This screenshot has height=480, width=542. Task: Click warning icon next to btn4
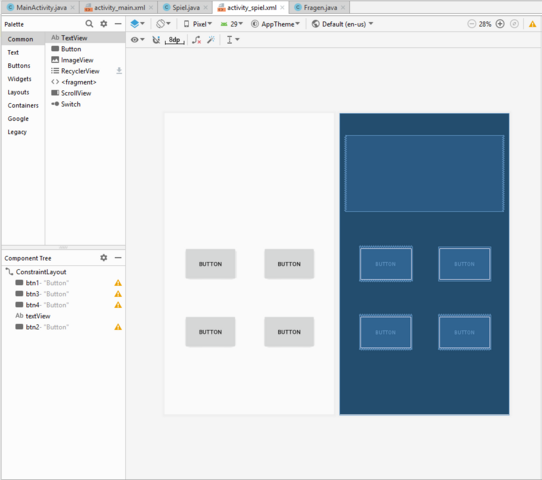click(x=118, y=305)
